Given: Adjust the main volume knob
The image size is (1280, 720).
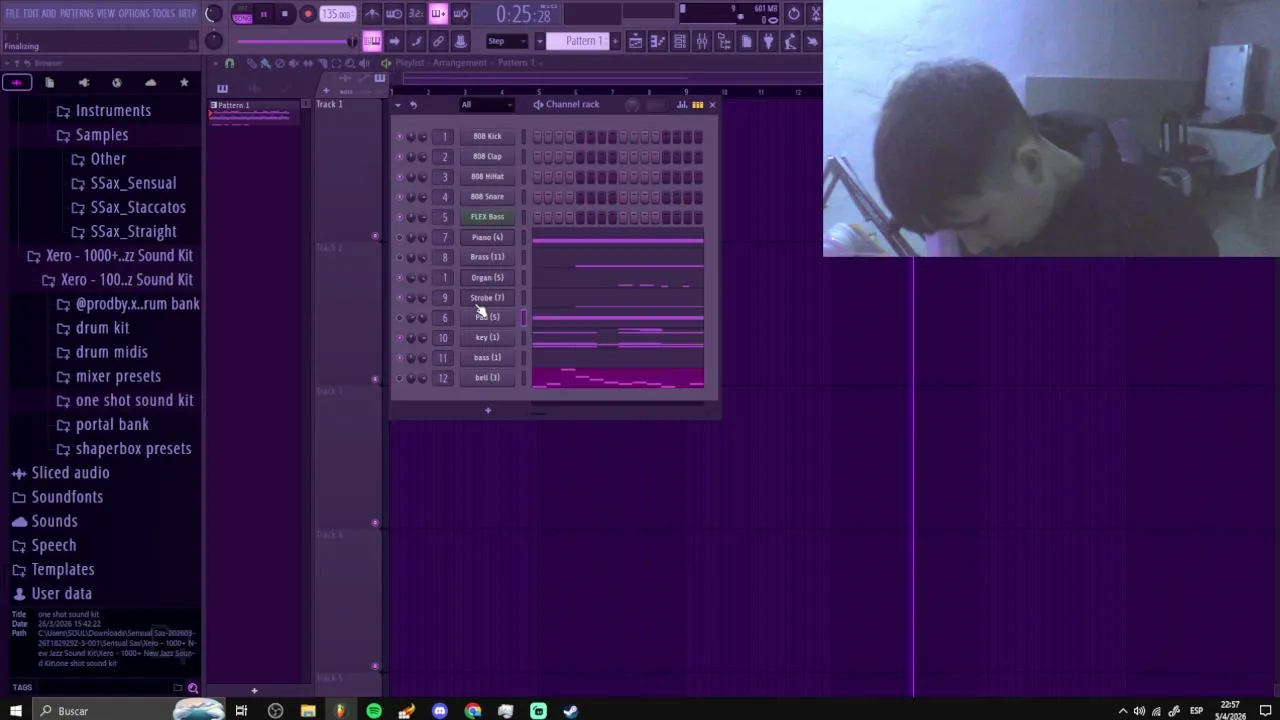Looking at the screenshot, I should pyautogui.click(x=213, y=14).
